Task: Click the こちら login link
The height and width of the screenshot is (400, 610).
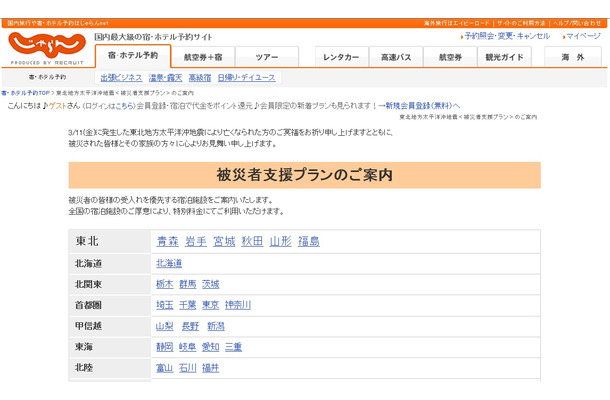Action: (125, 106)
